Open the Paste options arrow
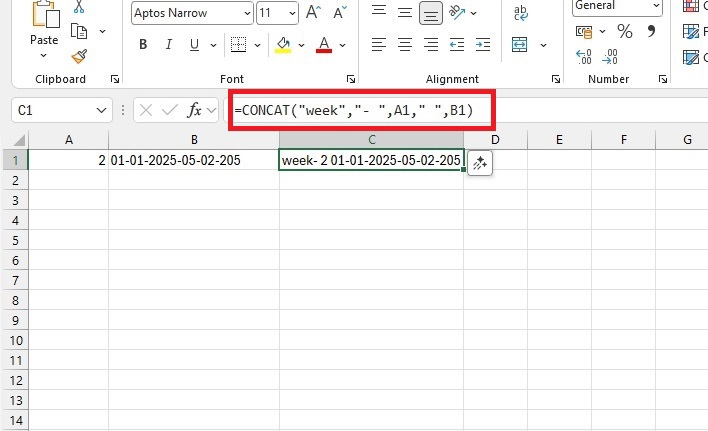 click(43, 56)
